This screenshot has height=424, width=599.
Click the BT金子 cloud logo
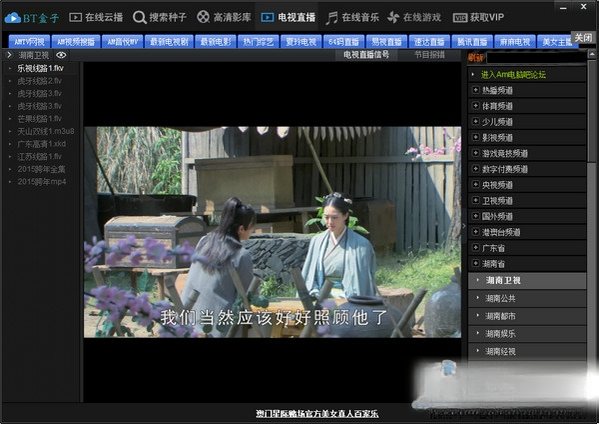13,18
